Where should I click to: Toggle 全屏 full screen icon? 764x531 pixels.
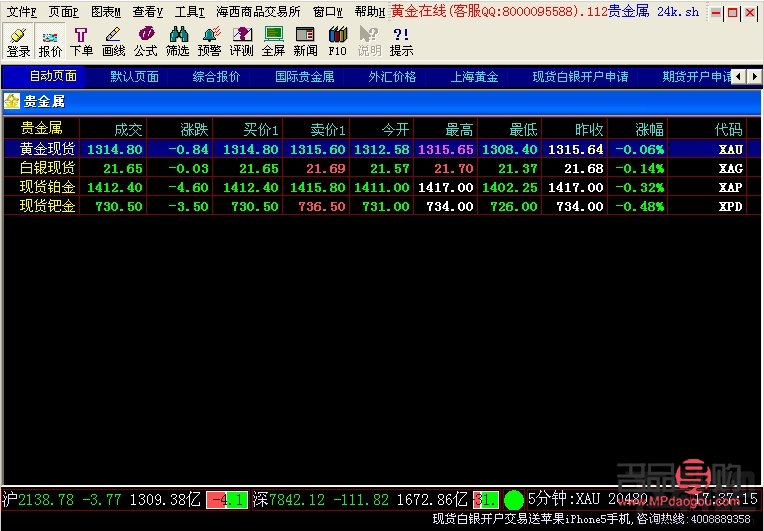pyautogui.click(x=273, y=42)
